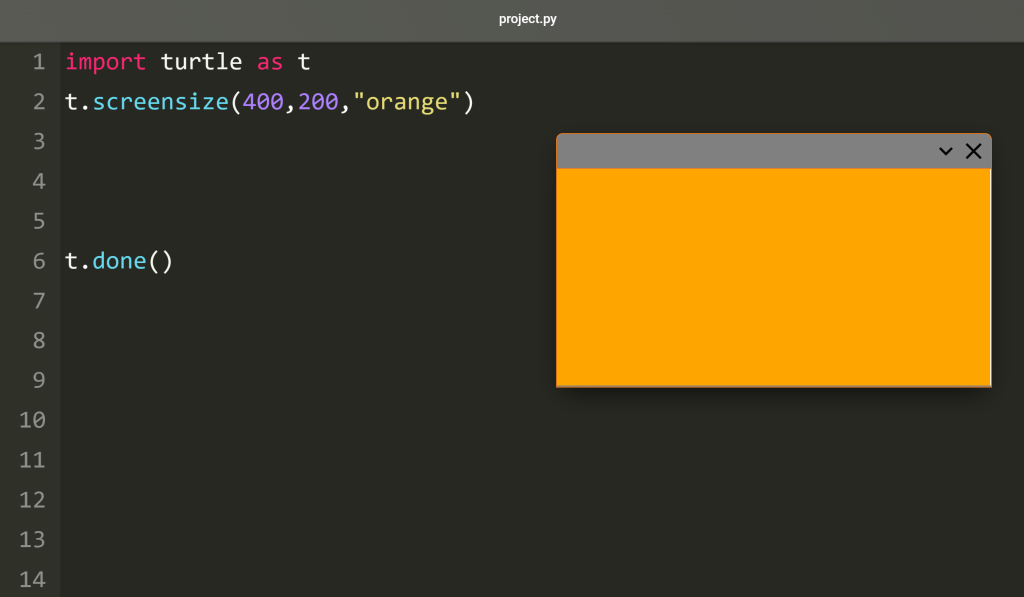The image size is (1024, 597).
Task: Click the word turtle on line 1
Action: (x=201, y=61)
